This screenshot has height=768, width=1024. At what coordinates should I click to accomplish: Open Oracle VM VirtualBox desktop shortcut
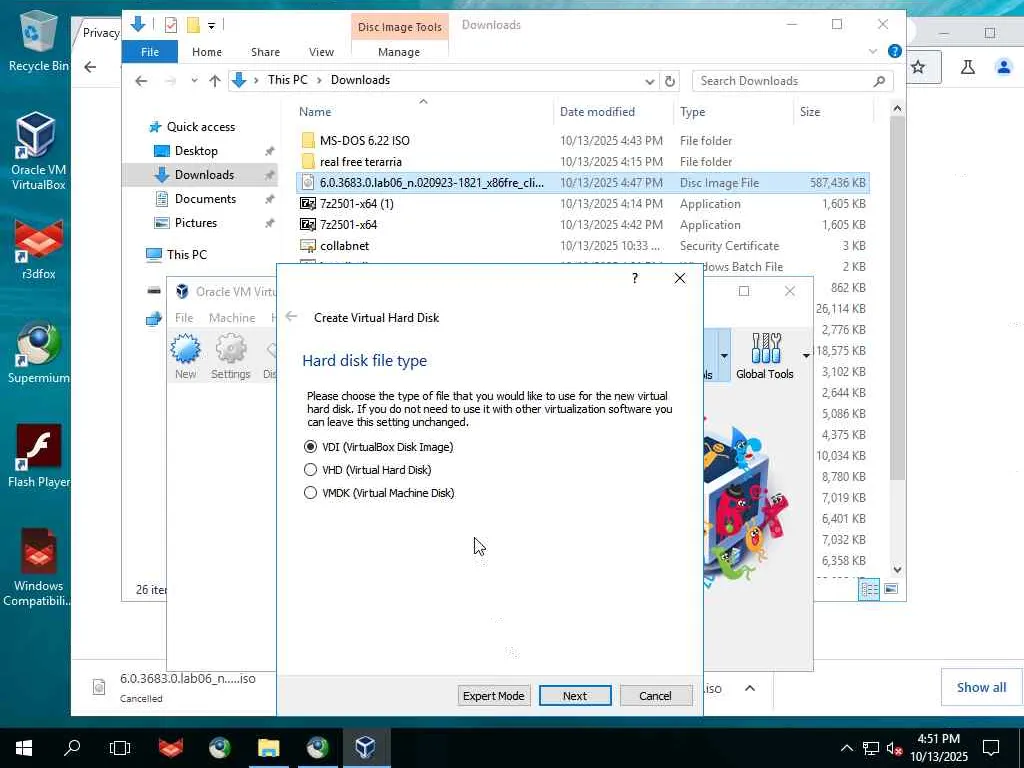[x=37, y=152]
